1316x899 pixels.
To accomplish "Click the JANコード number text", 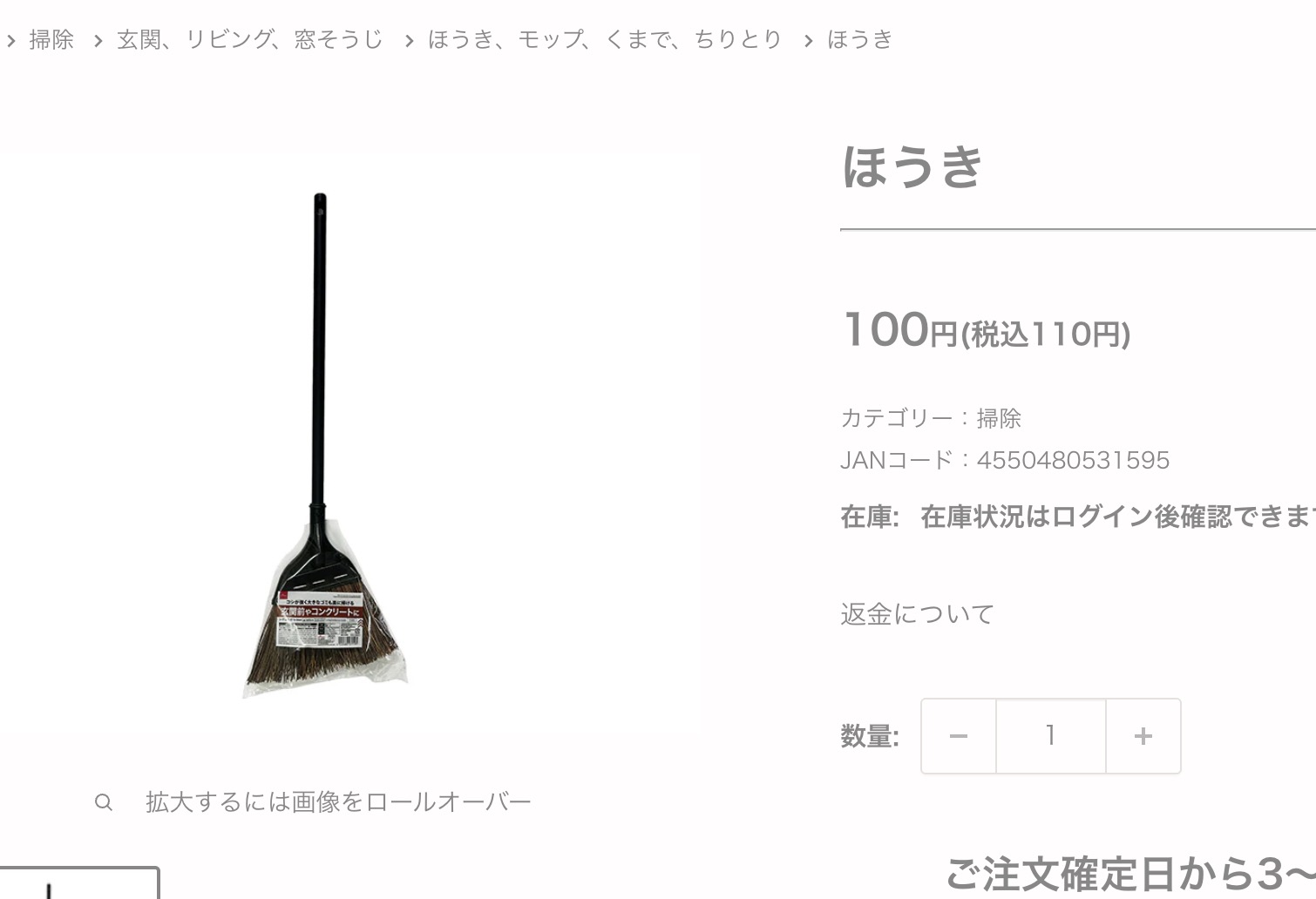I will [x=1073, y=460].
